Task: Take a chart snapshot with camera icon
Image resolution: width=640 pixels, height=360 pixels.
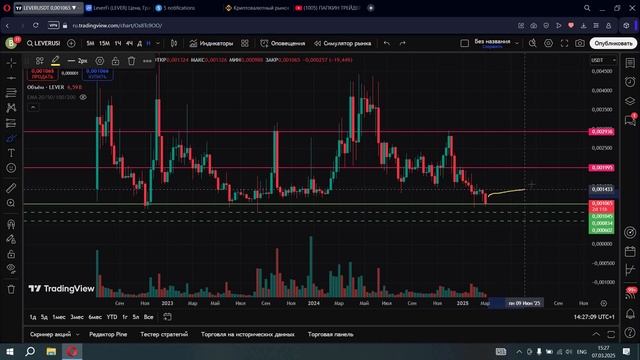Action: coord(580,43)
